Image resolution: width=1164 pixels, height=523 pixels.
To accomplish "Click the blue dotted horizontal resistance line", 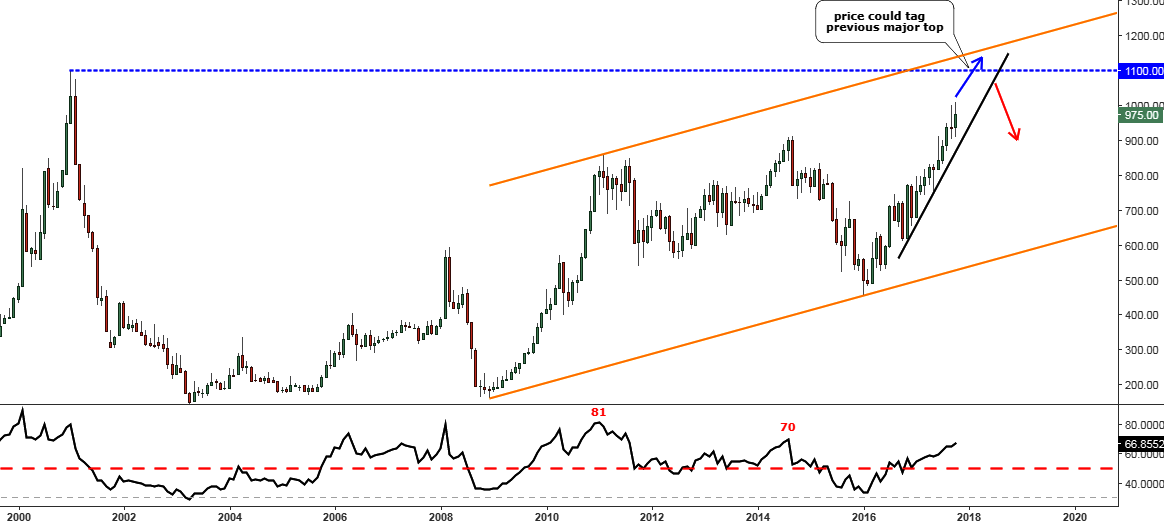I will [500, 70].
